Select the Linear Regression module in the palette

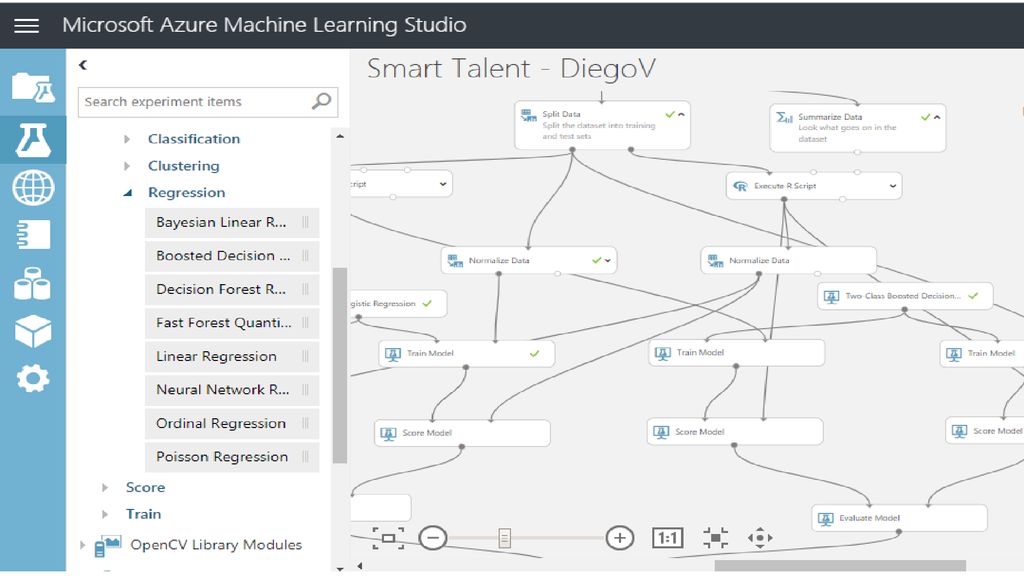pos(232,356)
